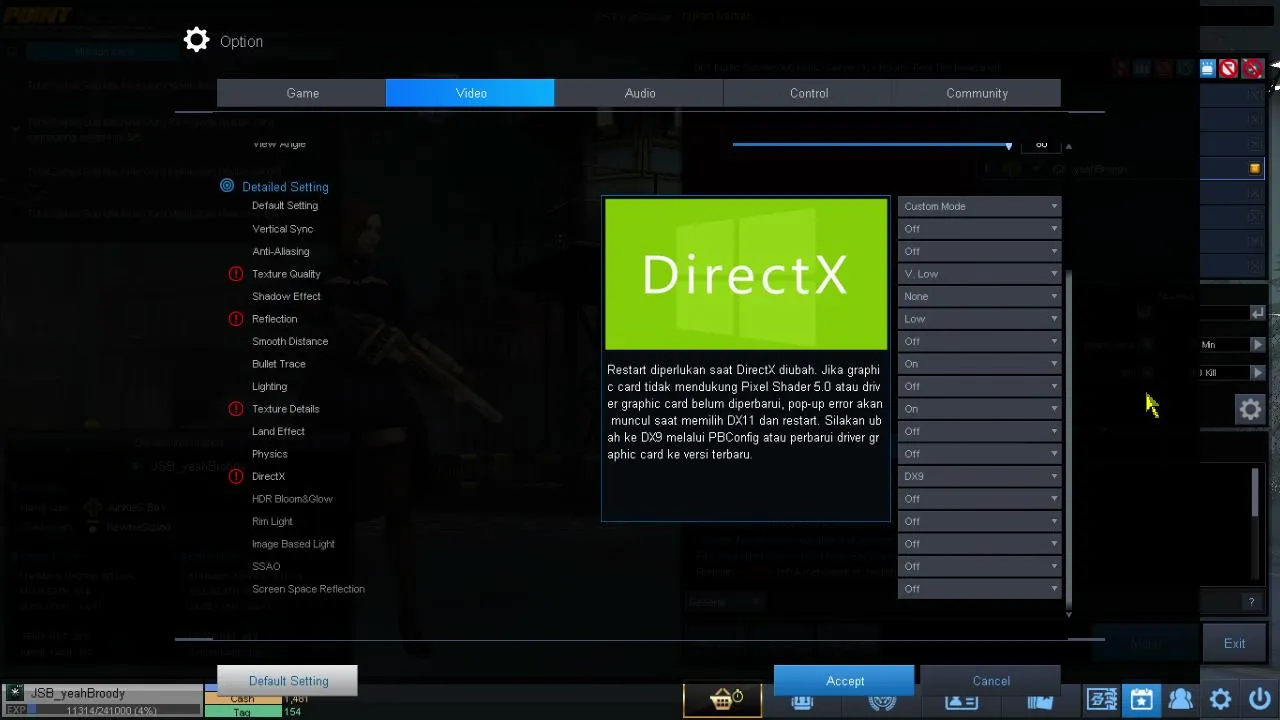Screen dimensions: 1280x720
Task: Open the Shadow Effect None dropdown
Action: [x=979, y=296]
